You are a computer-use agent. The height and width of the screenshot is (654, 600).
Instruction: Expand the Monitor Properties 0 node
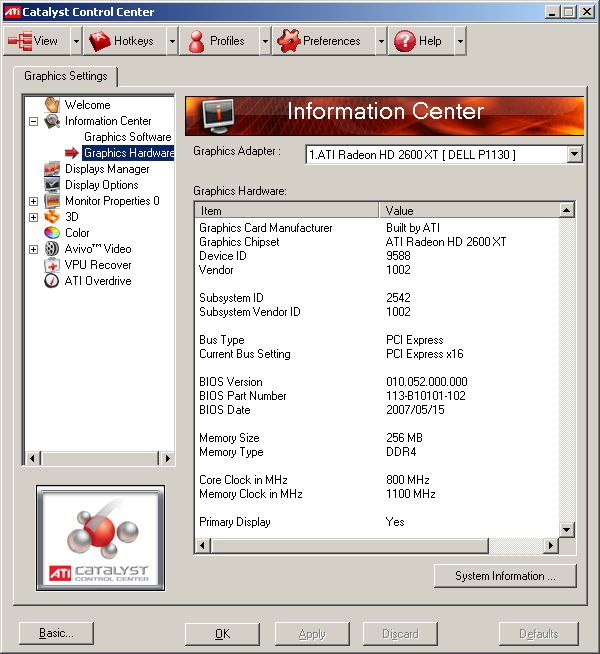coord(34,201)
